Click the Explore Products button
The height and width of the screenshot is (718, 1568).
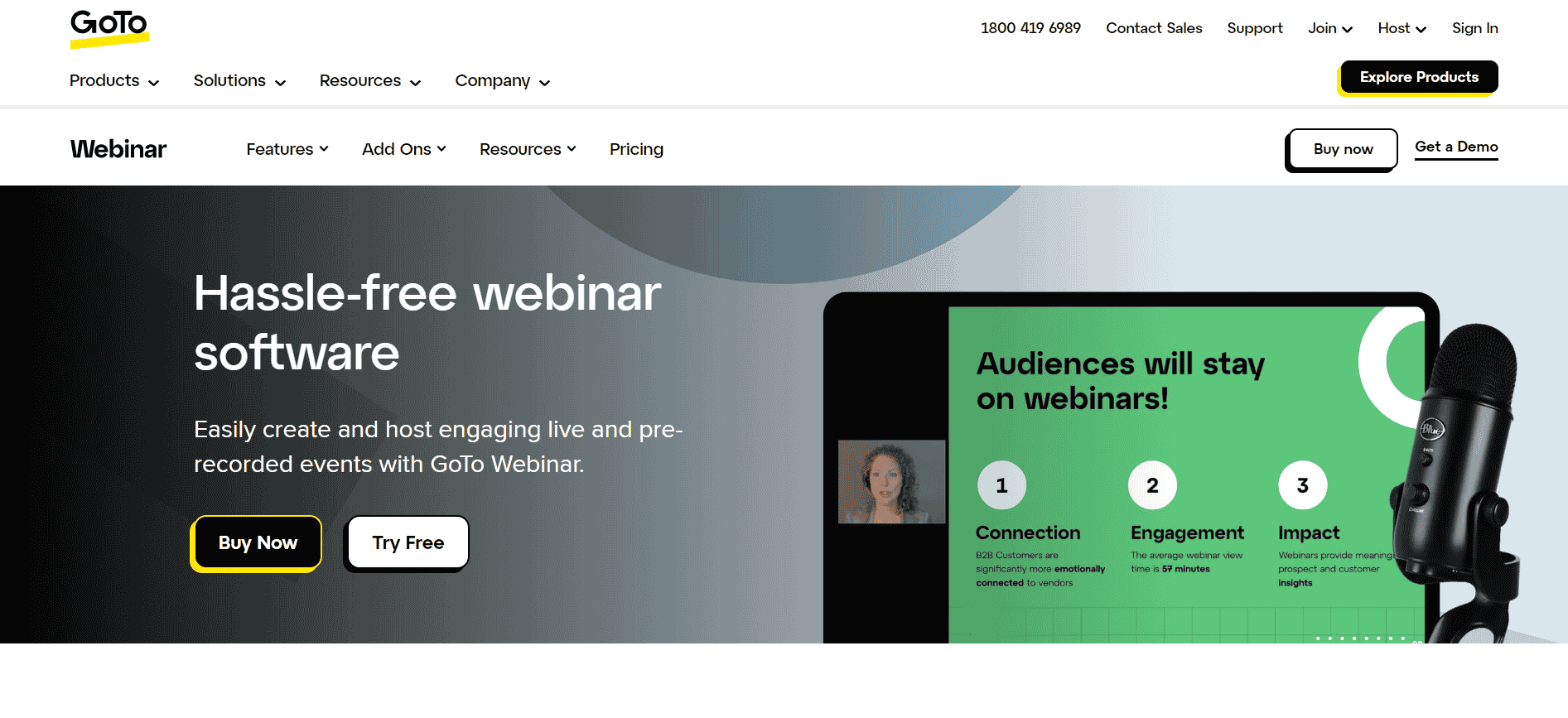pos(1419,77)
